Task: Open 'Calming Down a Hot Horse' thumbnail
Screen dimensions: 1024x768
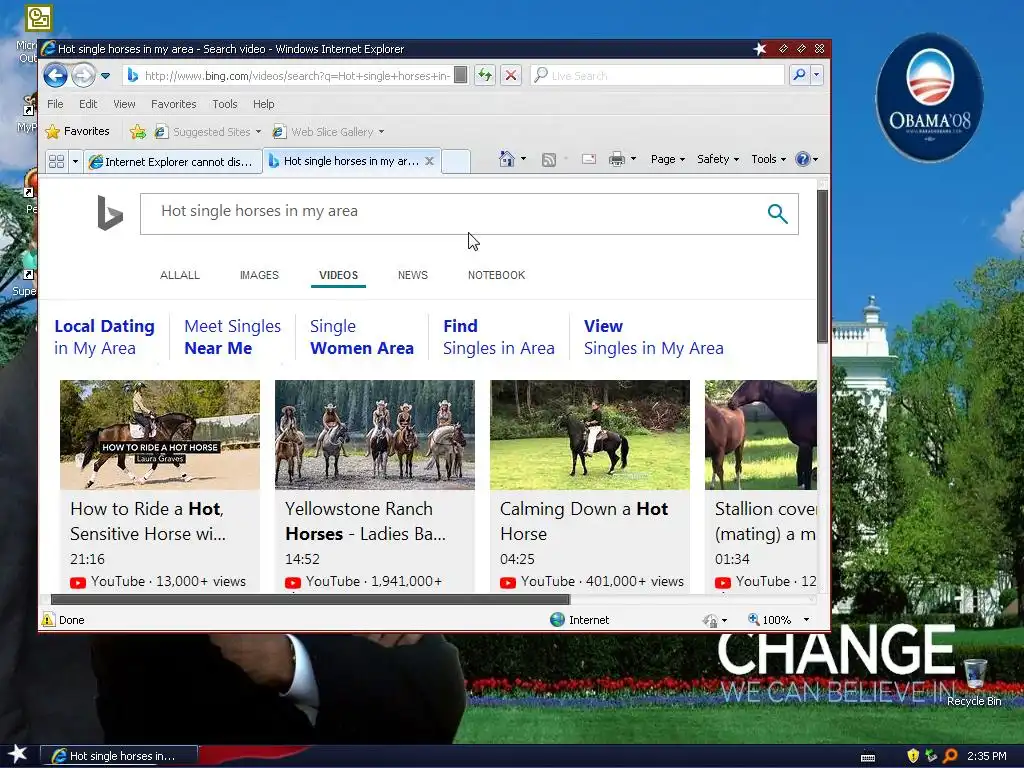Action: click(x=590, y=435)
